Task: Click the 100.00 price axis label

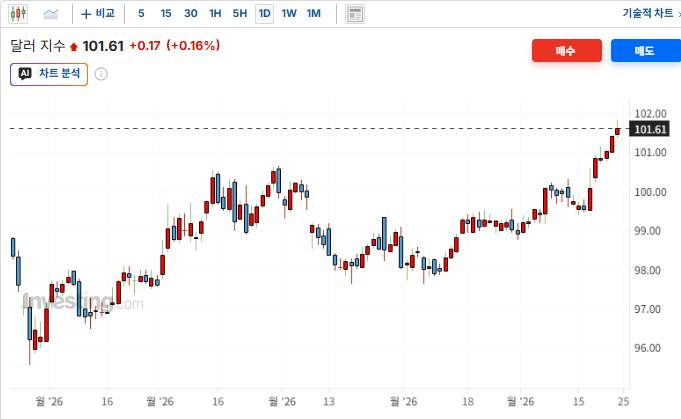Action: 650,192
